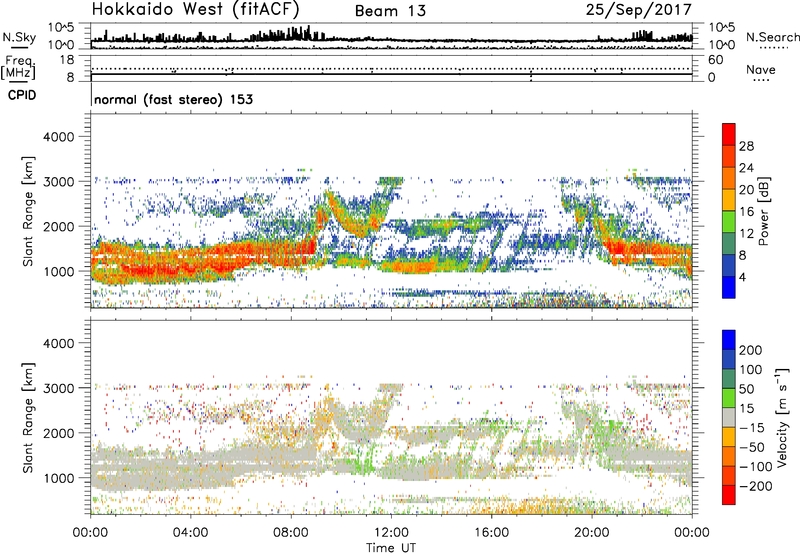The image size is (800, 554).
Task: Click 'Slant Range [km]' label of power panel
Action: pos(28,212)
